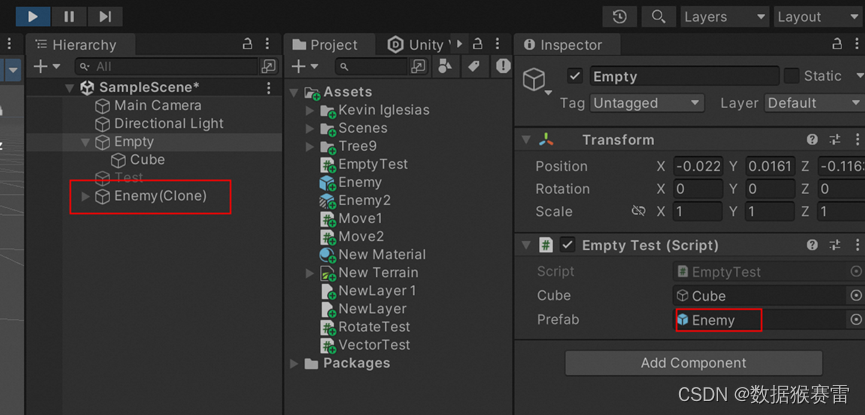Screen dimensions: 865x415
Task: Click the object name field Empty
Action: click(x=684, y=76)
